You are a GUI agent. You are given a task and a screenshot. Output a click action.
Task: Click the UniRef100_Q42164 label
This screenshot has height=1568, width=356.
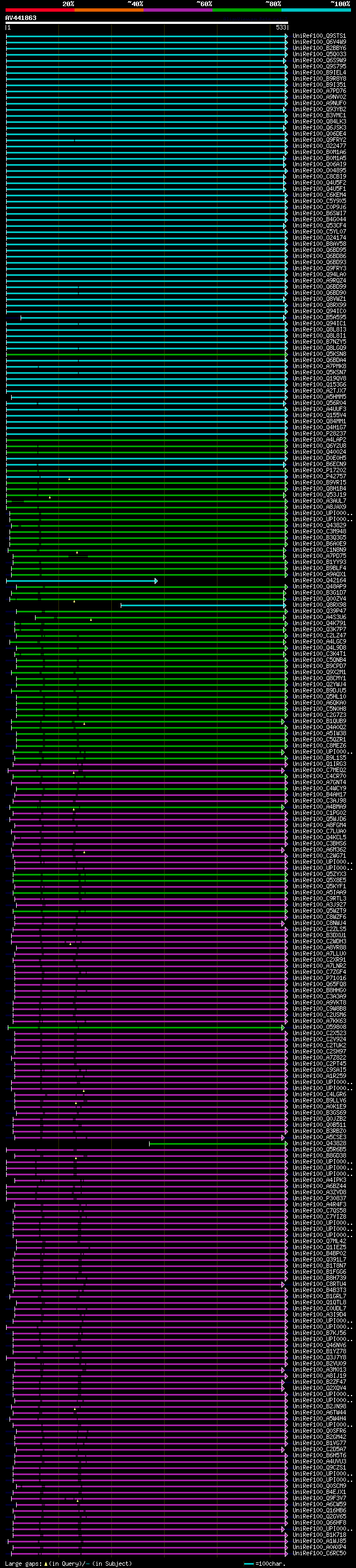point(319,581)
